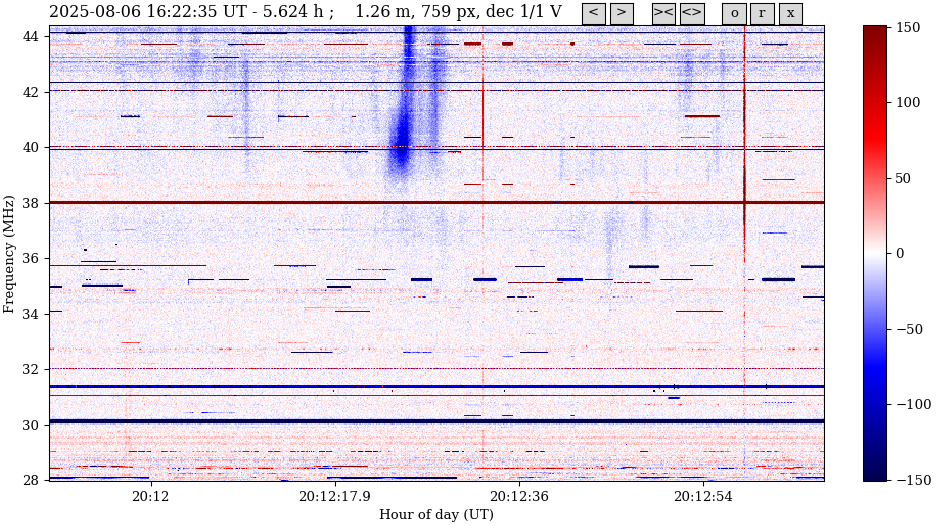Click the '<' shift-left button
The height and width of the screenshot is (526, 938).
pos(593,13)
